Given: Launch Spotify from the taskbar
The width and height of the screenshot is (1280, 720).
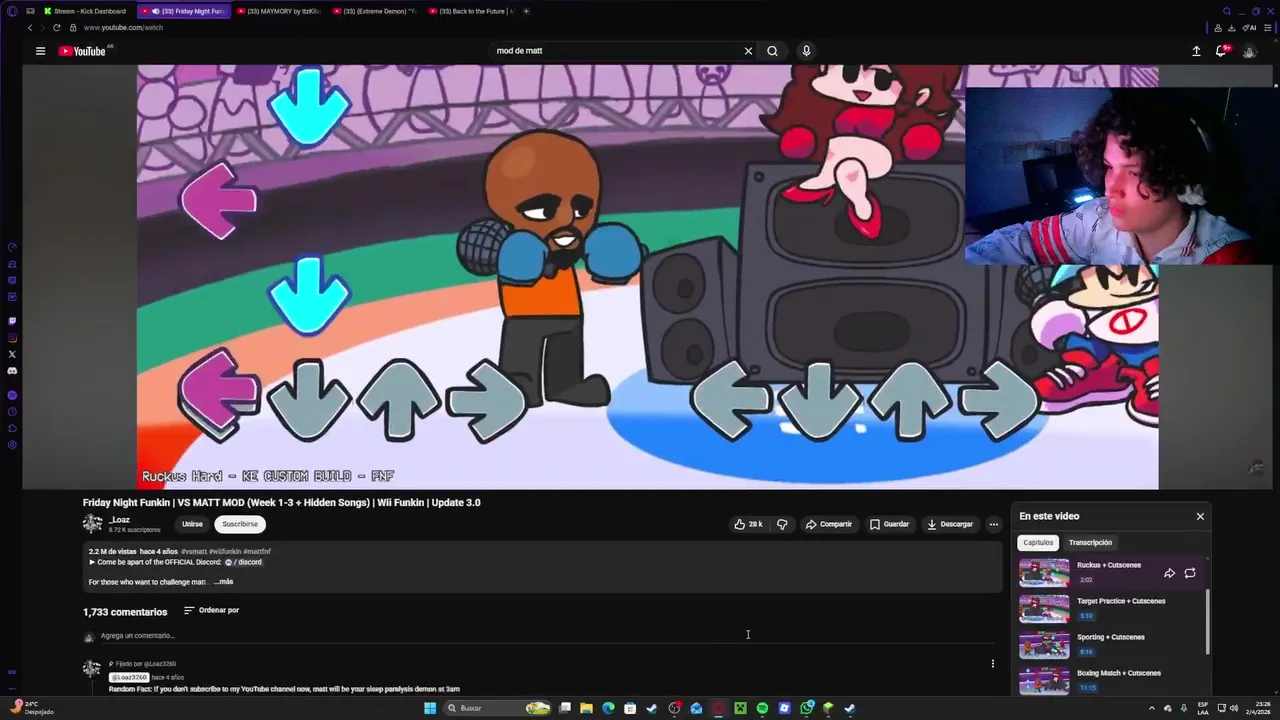Looking at the screenshot, I should click(762, 708).
